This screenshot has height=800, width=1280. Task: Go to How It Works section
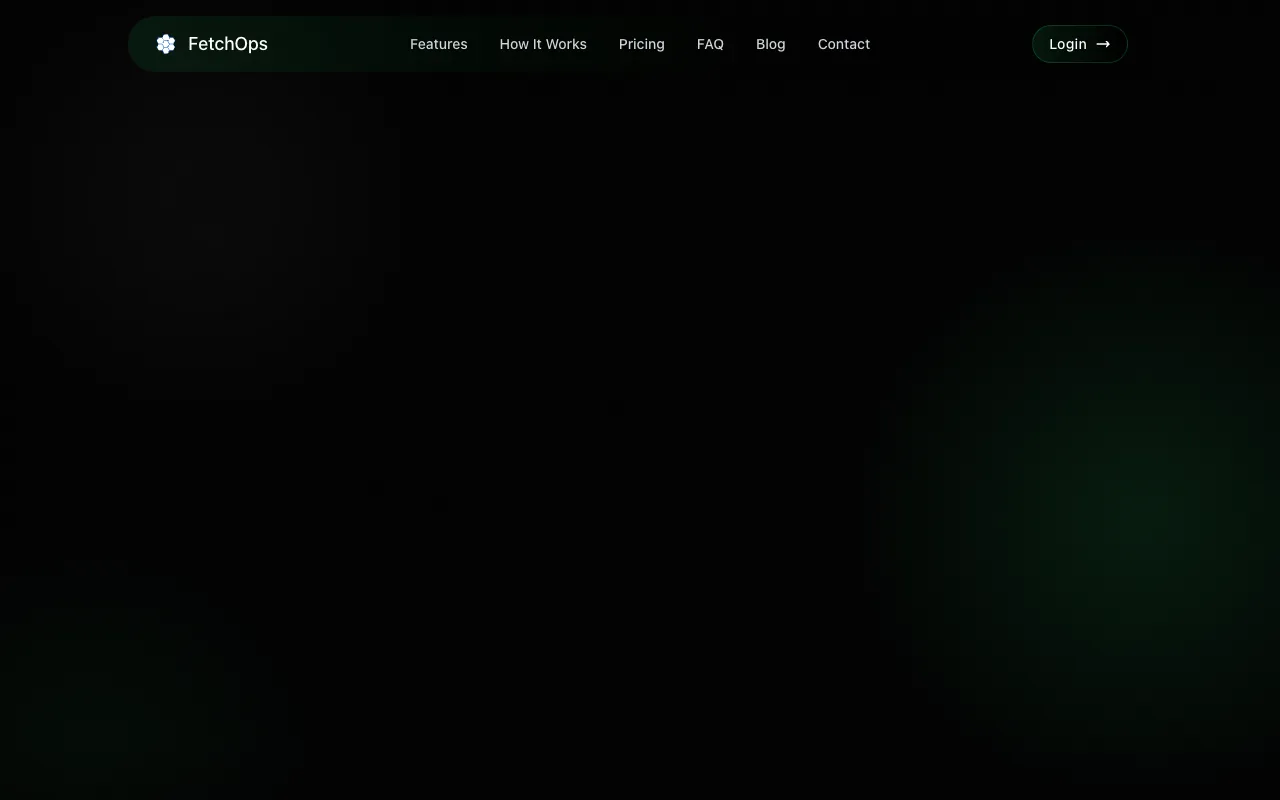(543, 44)
